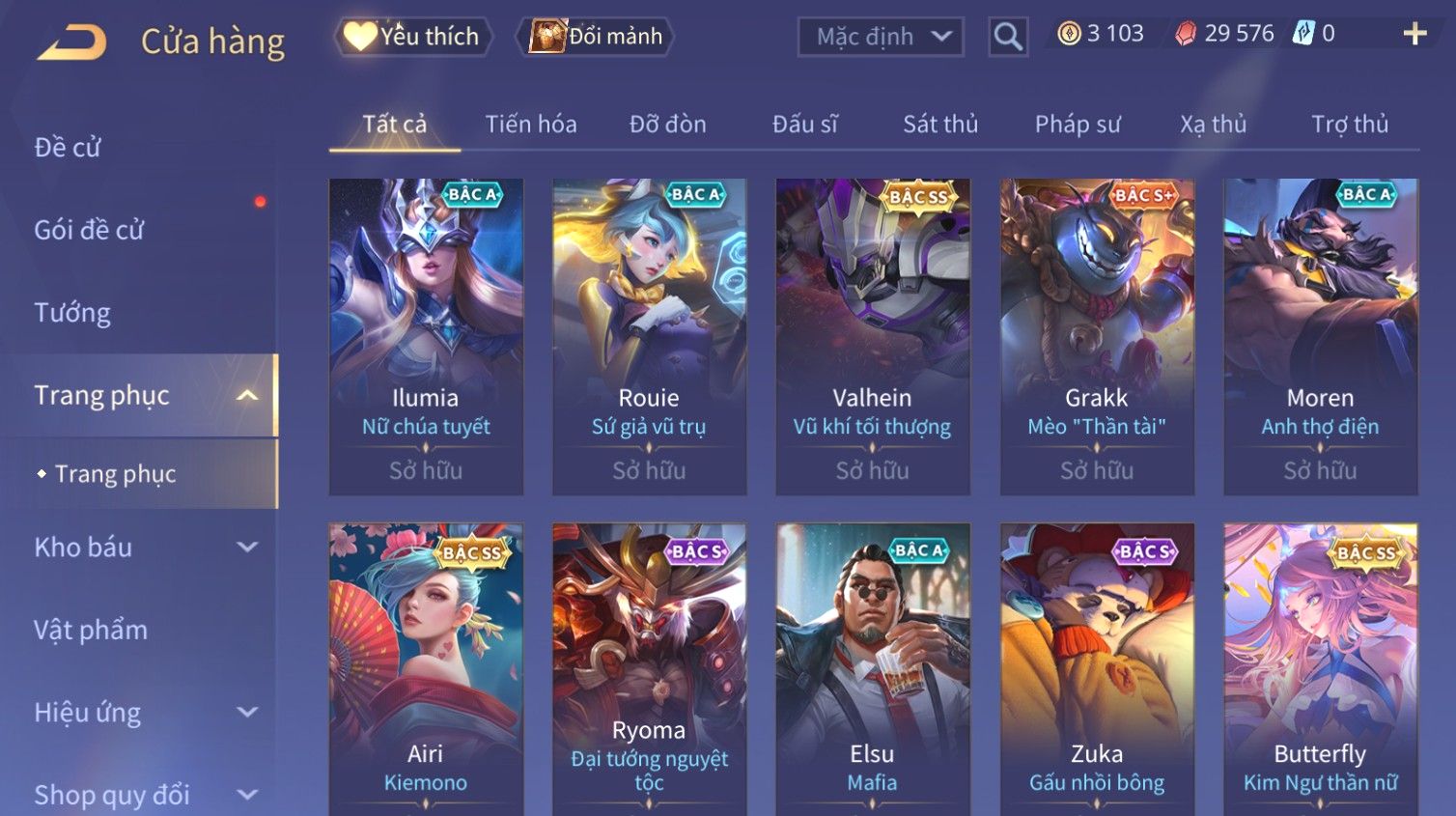The width and height of the screenshot is (1456, 816).
Task: Go back using the golden arrow icon
Action: point(70,42)
